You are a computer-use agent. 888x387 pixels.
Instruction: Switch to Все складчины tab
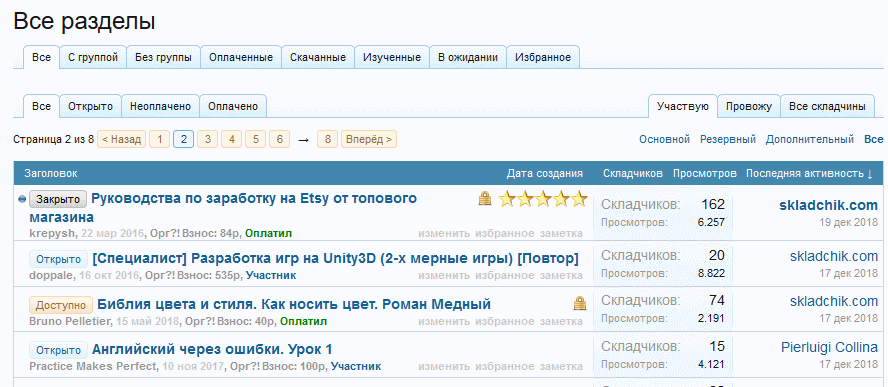pos(827,107)
